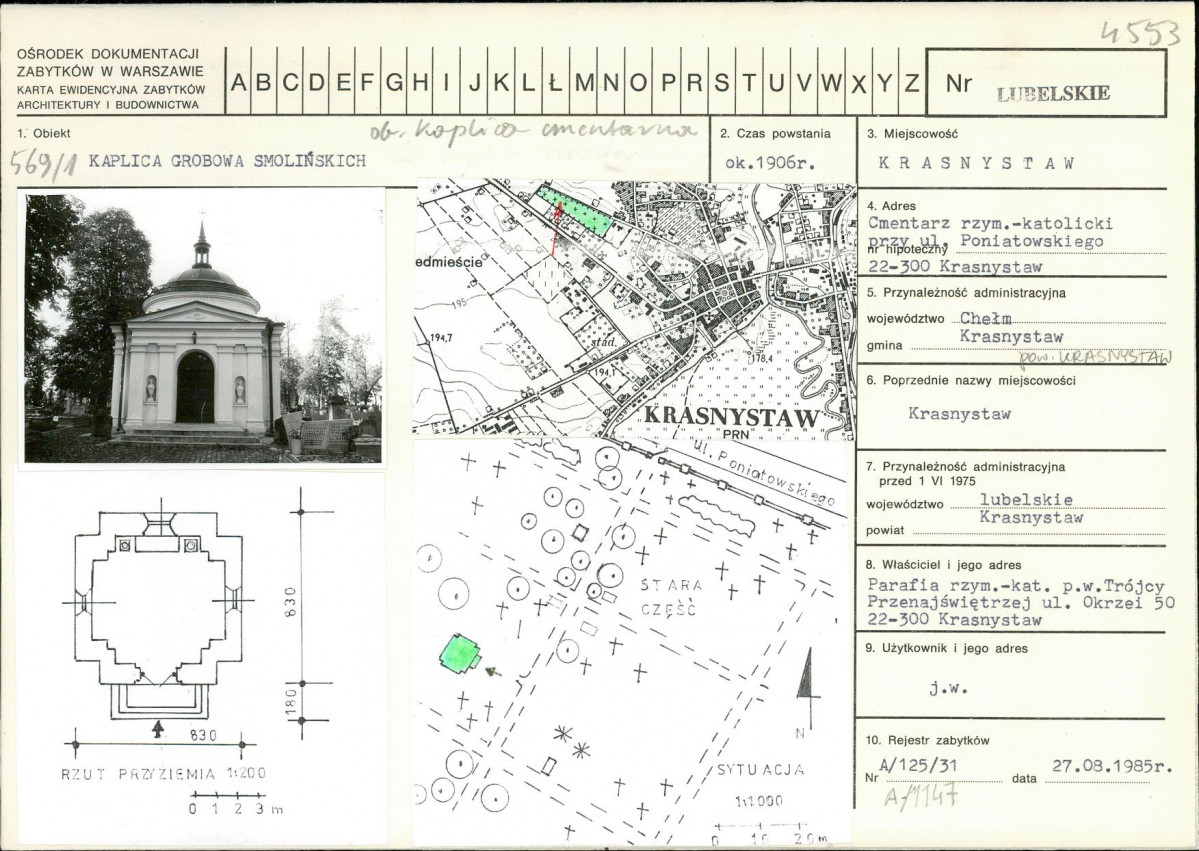1199x851 pixels.
Task: Click the ground floor plan drawing
Action: pos(160,611)
